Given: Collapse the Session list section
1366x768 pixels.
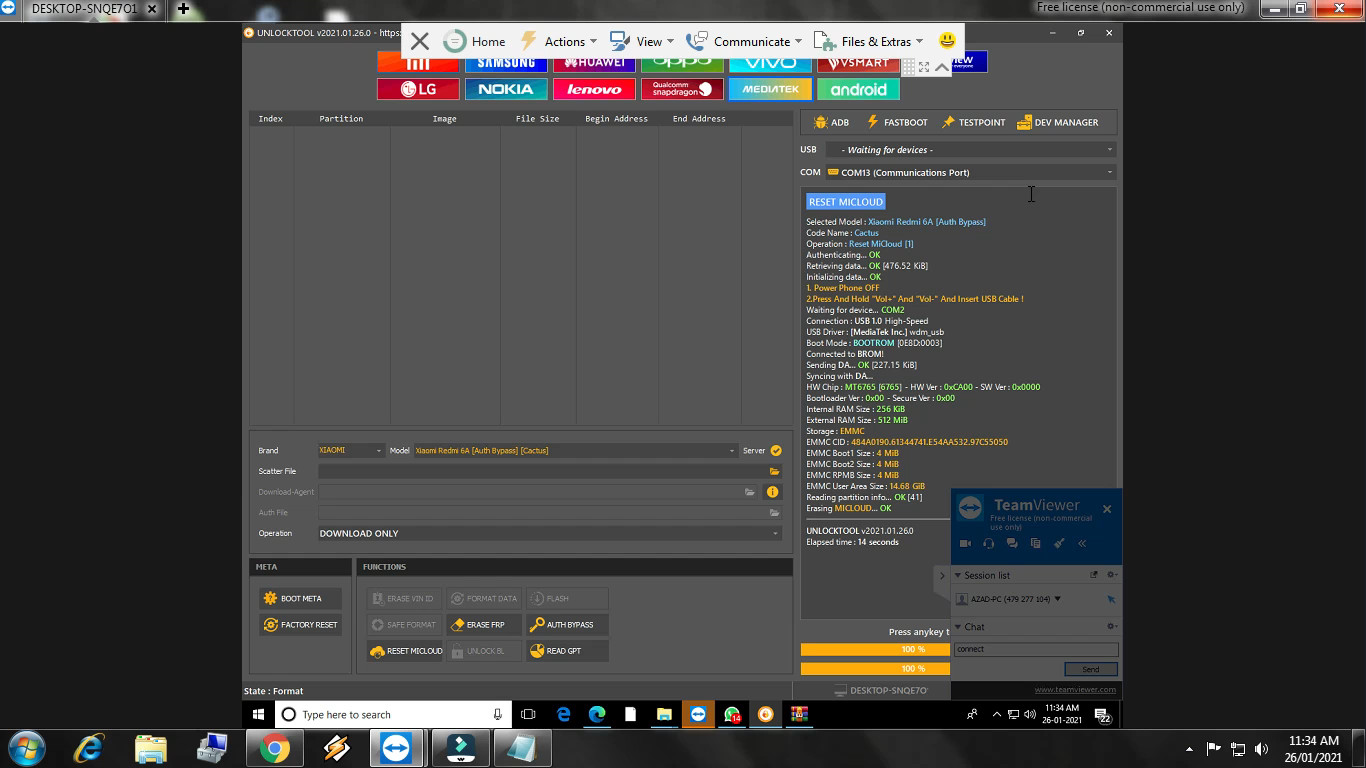Looking at the screenshot, I should tap(957, 575).
